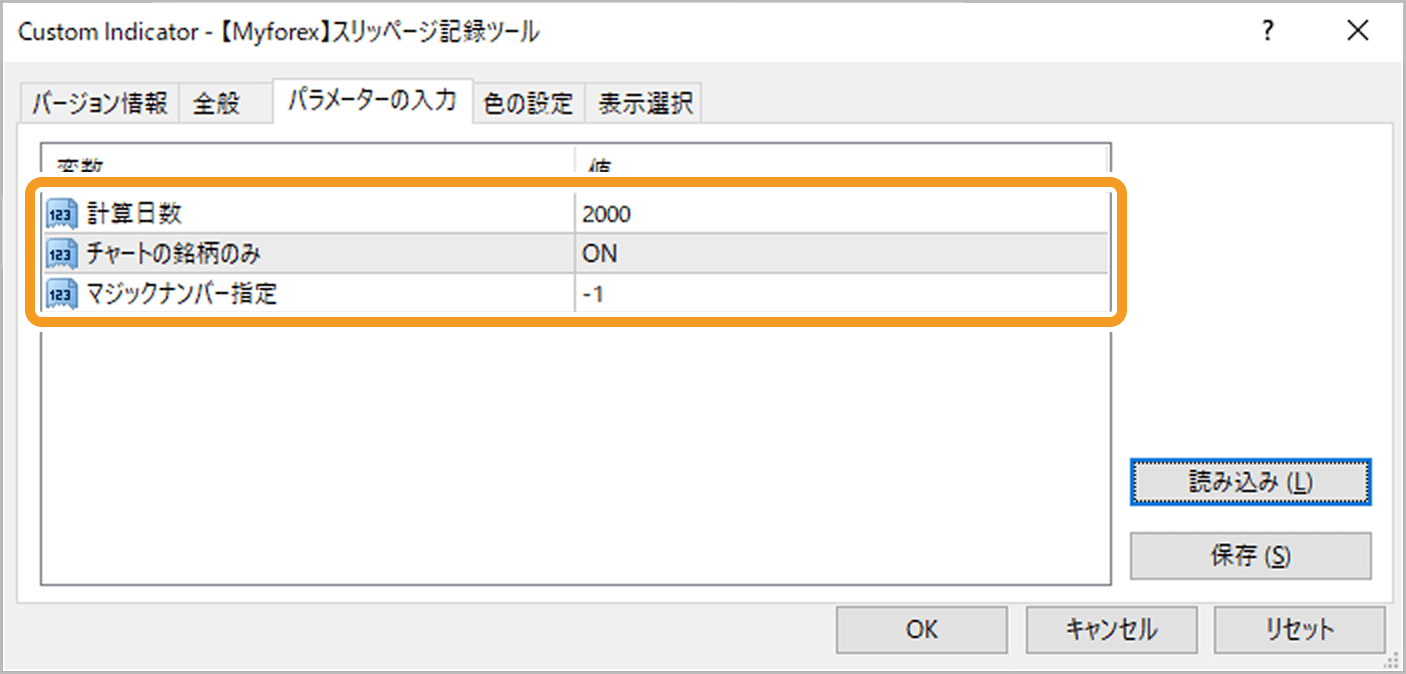This screenshot has width=1406, height=674.
Task: Switch to the 全般 tab
Action: (x=215, y=101)
